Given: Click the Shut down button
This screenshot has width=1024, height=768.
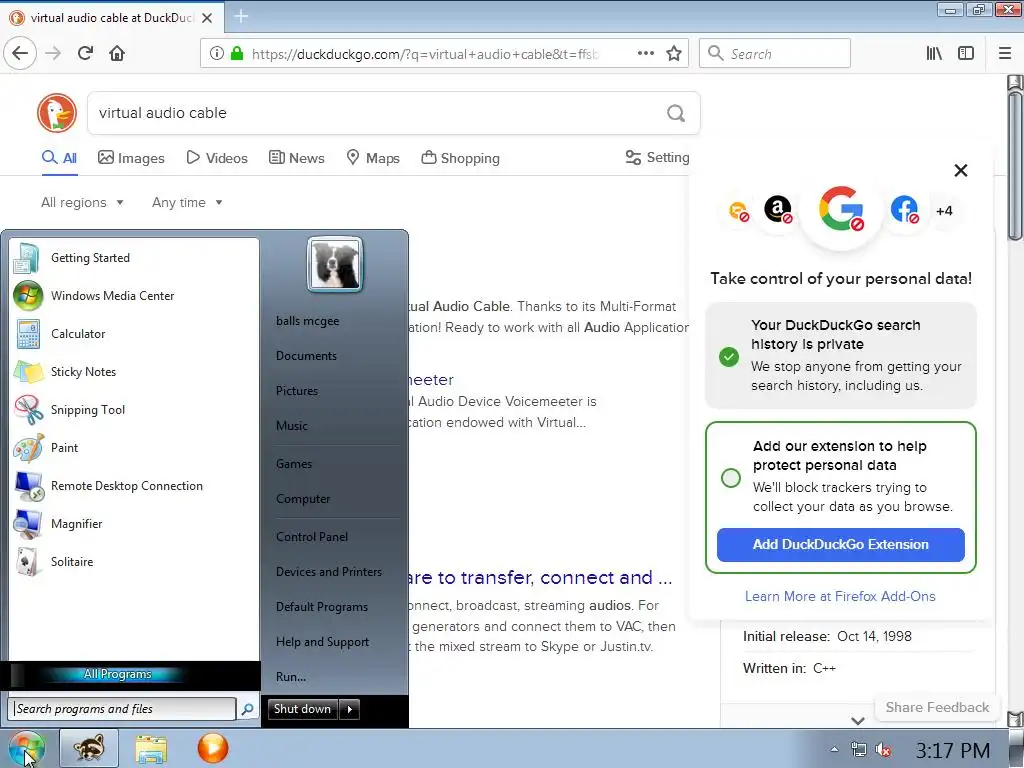Looking at the screenshot, I should click(303, 709).
